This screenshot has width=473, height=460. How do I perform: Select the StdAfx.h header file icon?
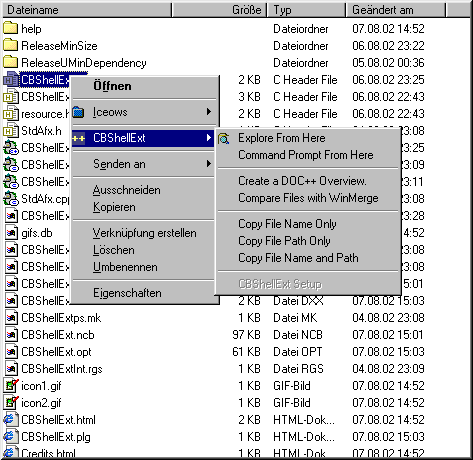[x=10, y=131]
